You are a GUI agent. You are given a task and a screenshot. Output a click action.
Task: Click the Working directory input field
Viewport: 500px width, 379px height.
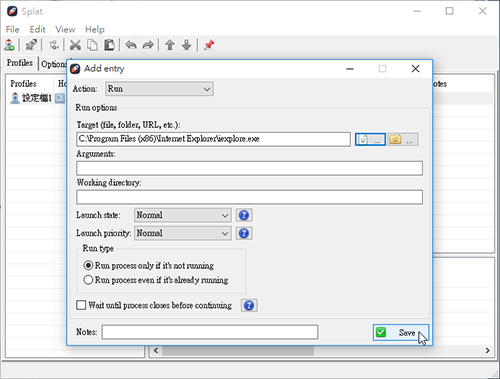[x=249, y=197]
